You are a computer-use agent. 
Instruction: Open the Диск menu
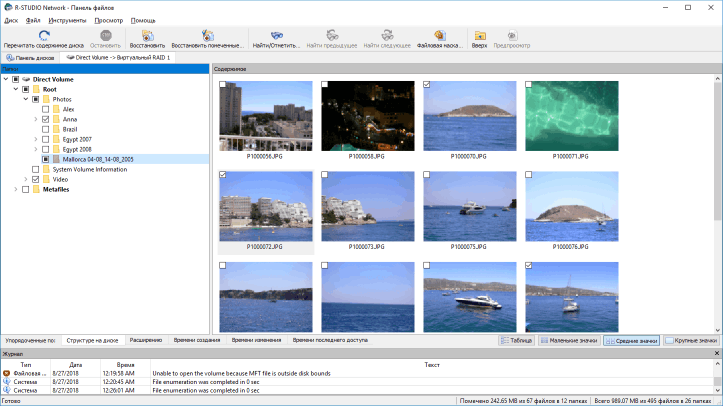pyautogui.click(x=11, y=21)
